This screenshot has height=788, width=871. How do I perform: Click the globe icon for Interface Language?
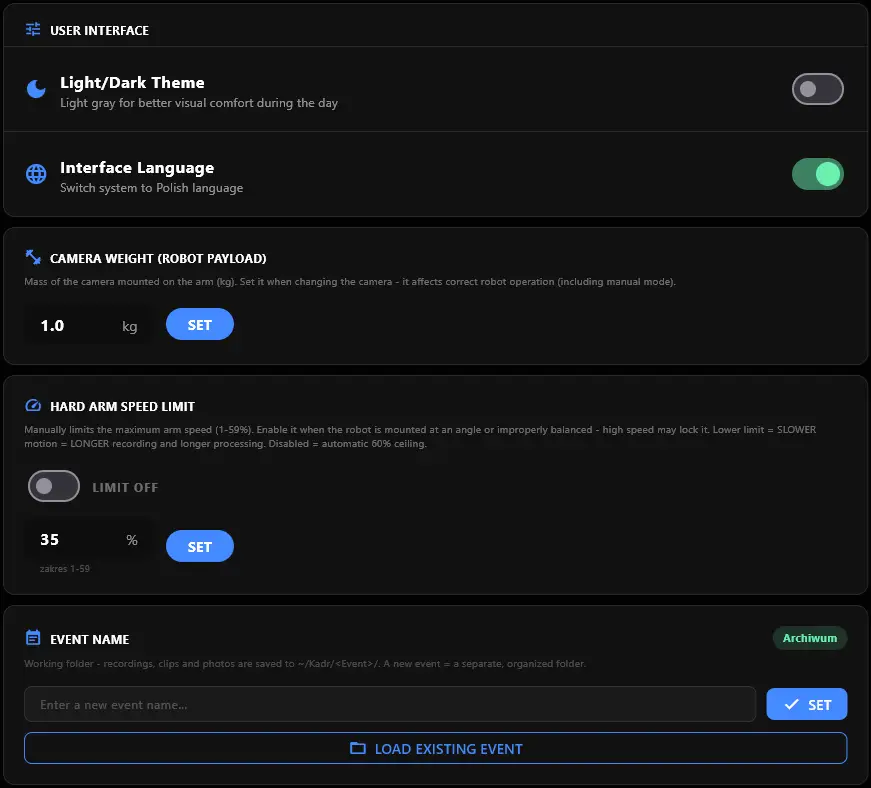(x=36, y=174)
